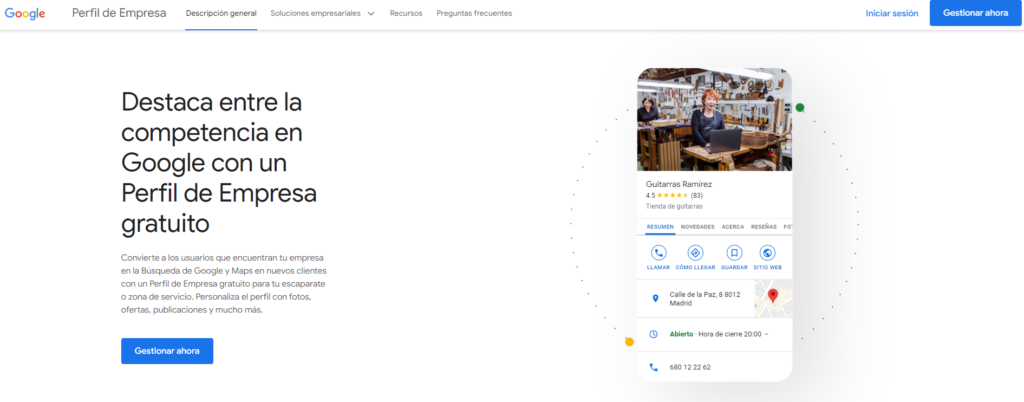Click the guitar shop photo in the mockup
Viewport: 1024px width, 402px height.
(714, 119)
